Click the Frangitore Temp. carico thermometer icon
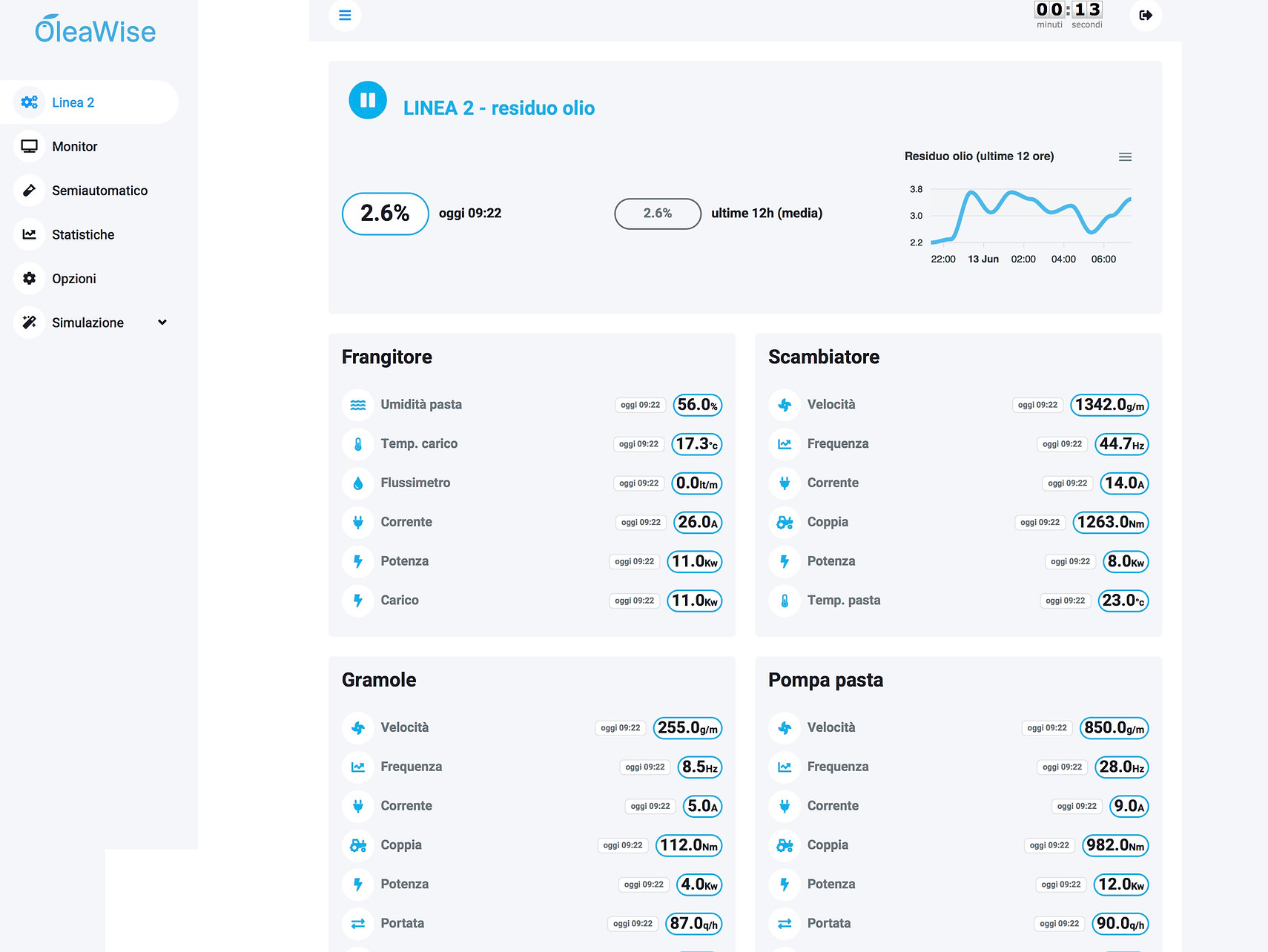This screenshot has height=952, width=1268. coord(358,444)
